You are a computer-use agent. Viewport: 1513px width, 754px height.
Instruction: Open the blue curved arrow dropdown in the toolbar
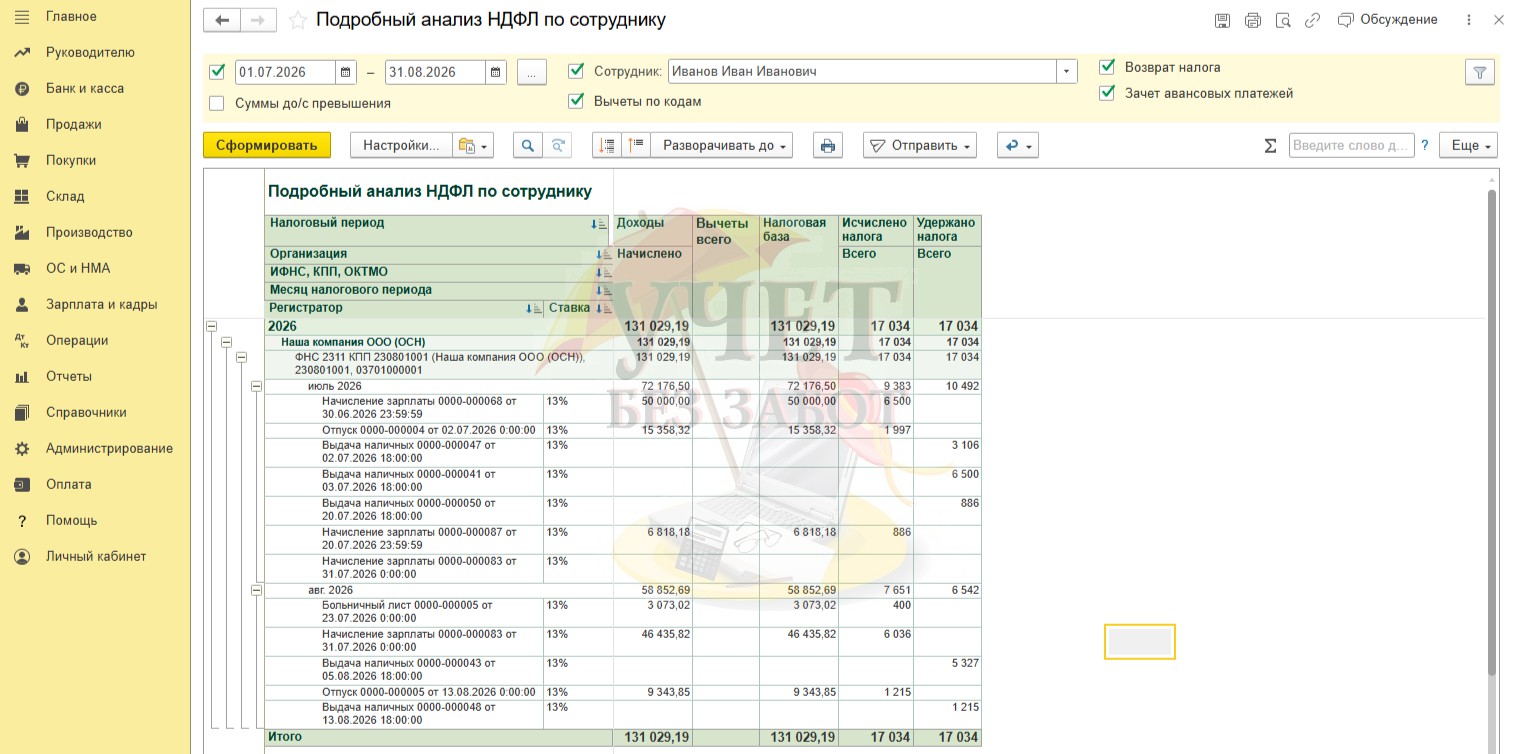(x=1018, y=145)
